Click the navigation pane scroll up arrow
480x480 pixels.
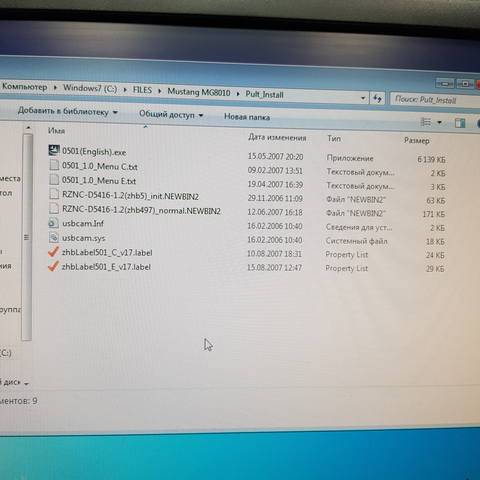28,128
